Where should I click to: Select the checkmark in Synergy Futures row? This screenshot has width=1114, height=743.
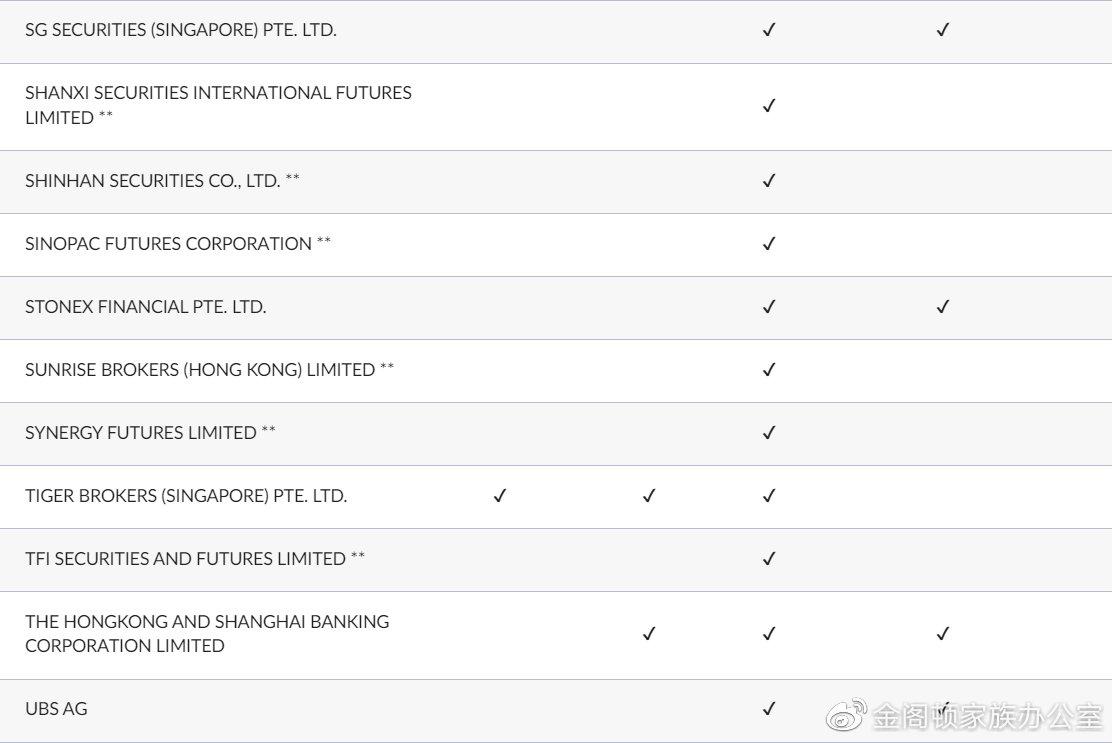[768, 433]
